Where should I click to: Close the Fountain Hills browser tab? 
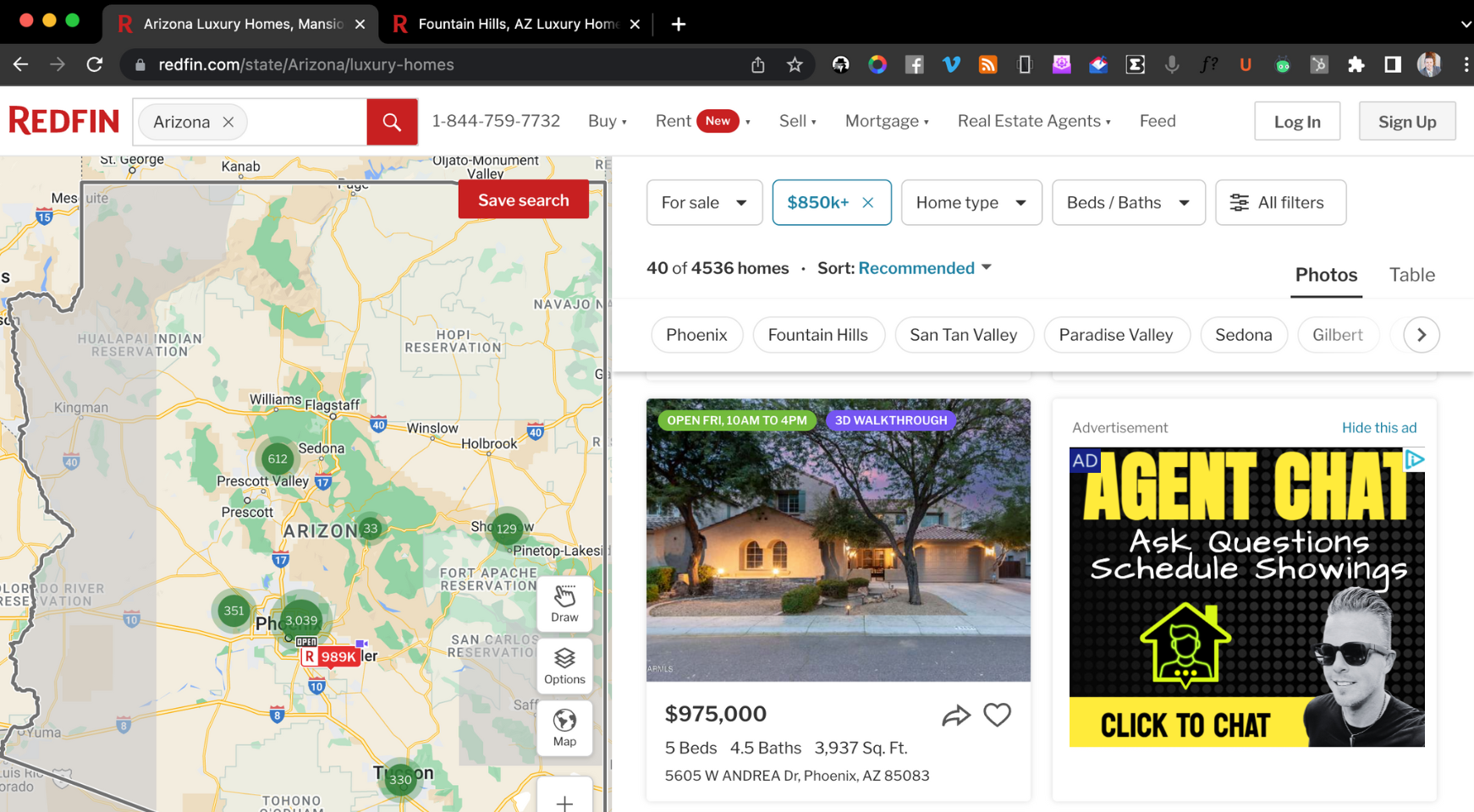(x=635, y=24)
